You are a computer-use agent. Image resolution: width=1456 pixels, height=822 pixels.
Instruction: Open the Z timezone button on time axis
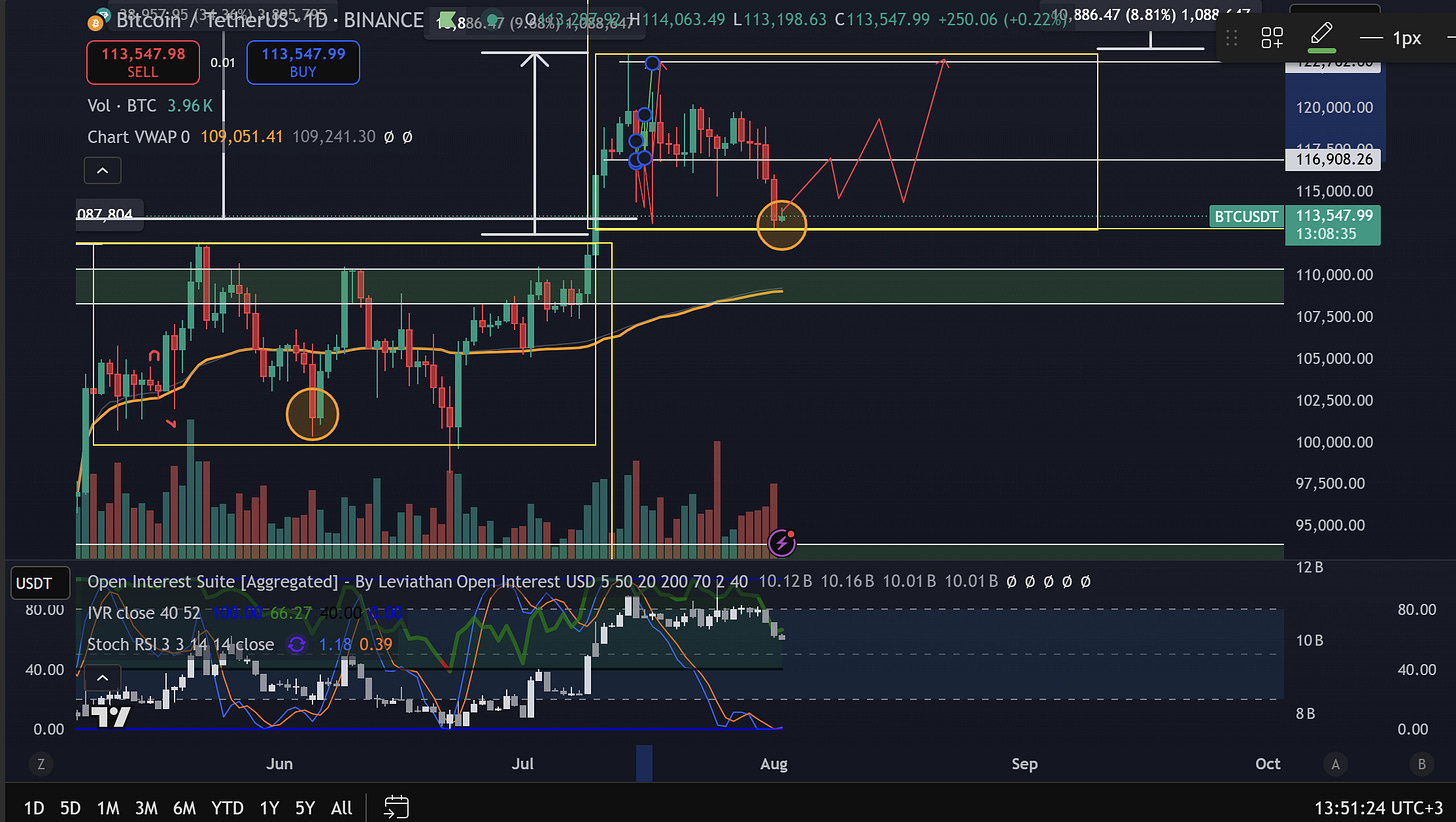pyautogui.click(x=41, y=764)
